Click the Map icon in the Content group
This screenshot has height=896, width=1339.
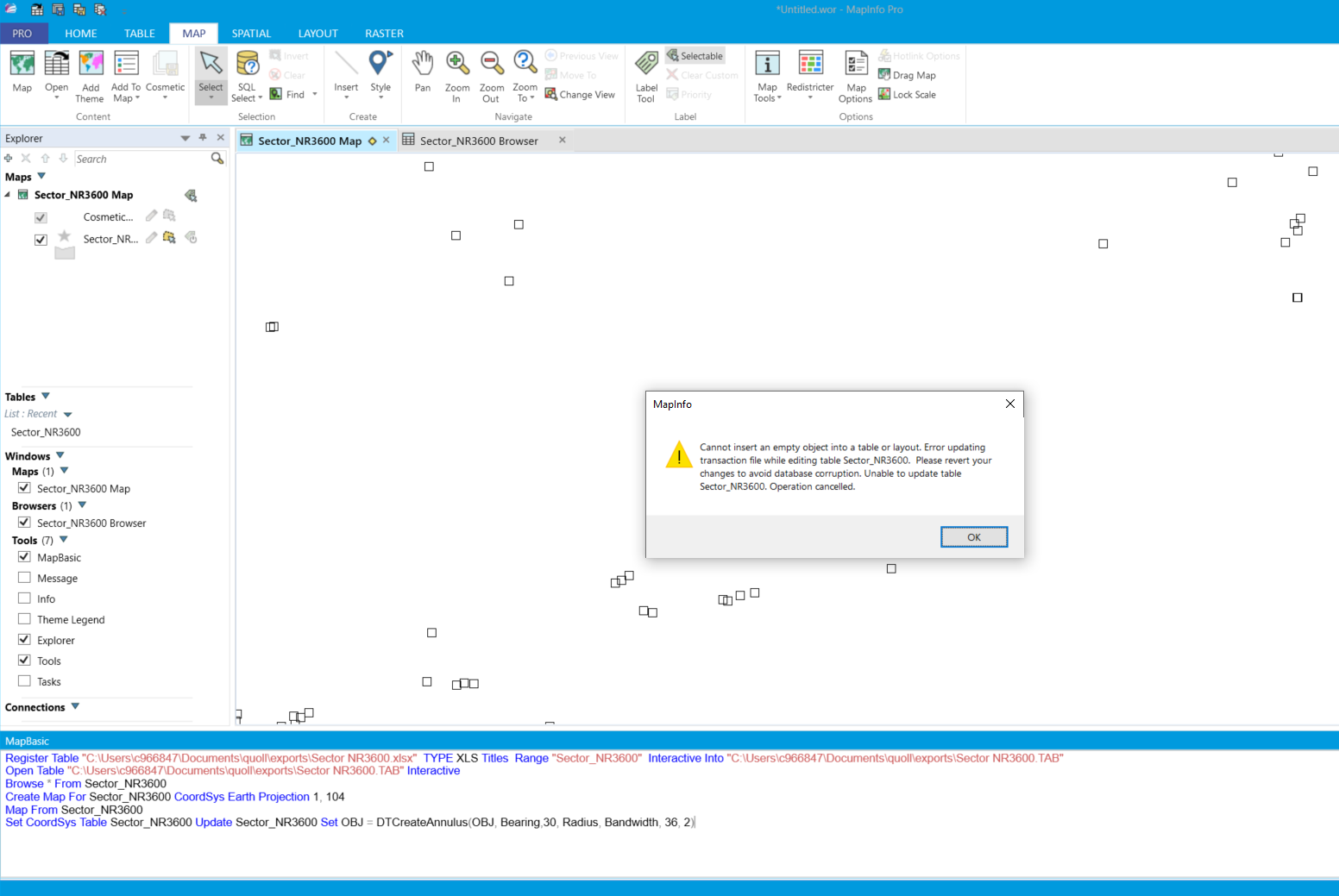pyautogui.click(x=22, y=64)
